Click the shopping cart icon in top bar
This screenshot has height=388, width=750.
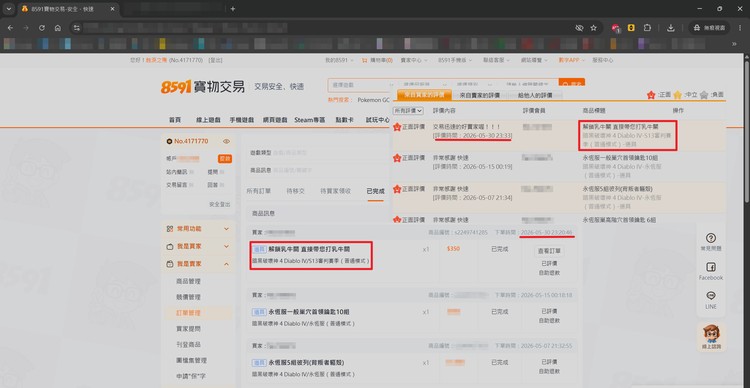(364, 61)
